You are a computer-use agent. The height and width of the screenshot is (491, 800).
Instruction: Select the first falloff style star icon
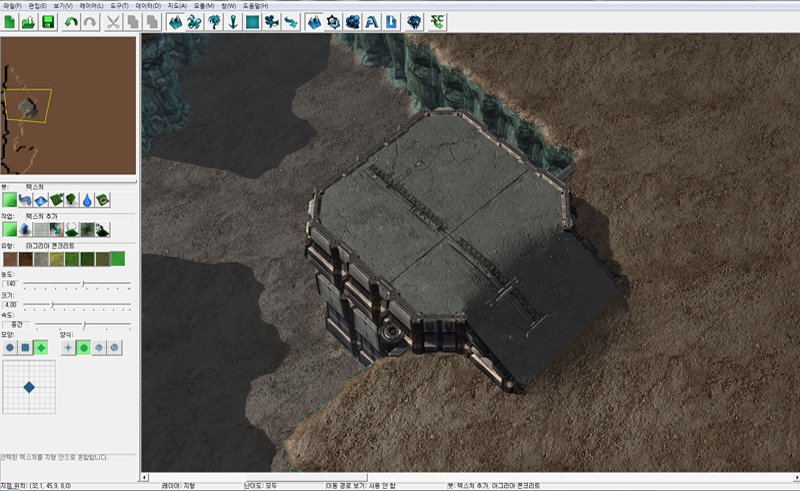[x=68, y=348]
